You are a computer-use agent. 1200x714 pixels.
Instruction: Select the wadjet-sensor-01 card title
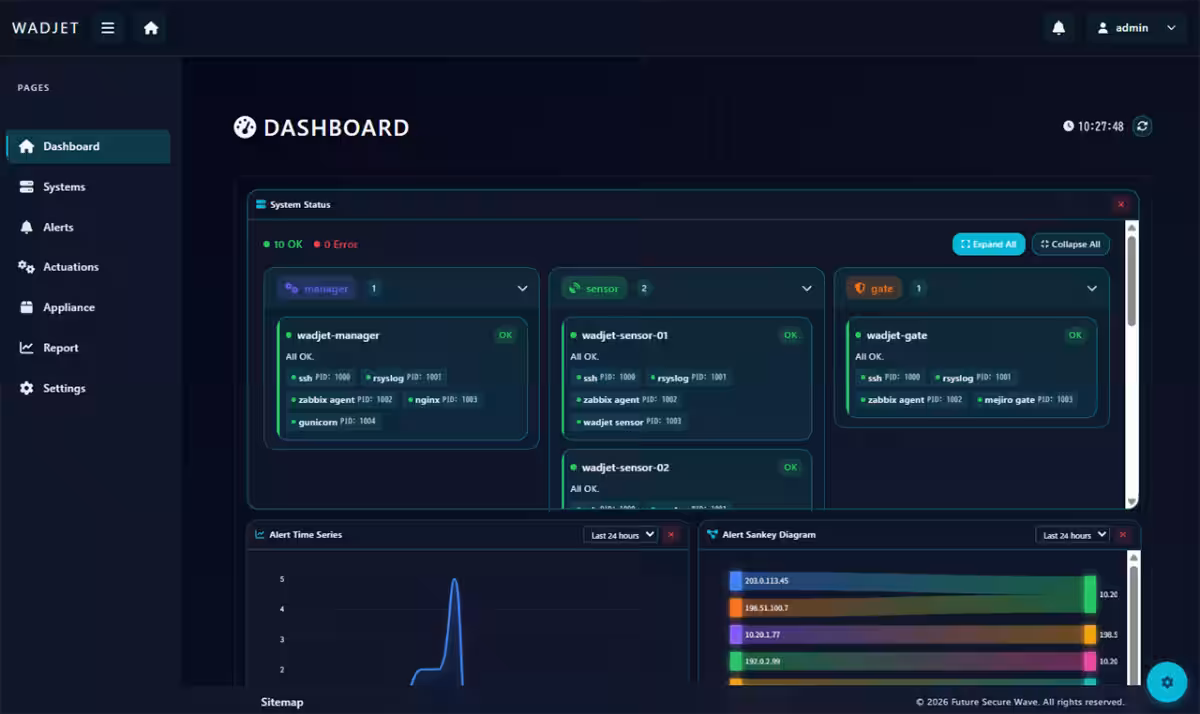[625, 335]
